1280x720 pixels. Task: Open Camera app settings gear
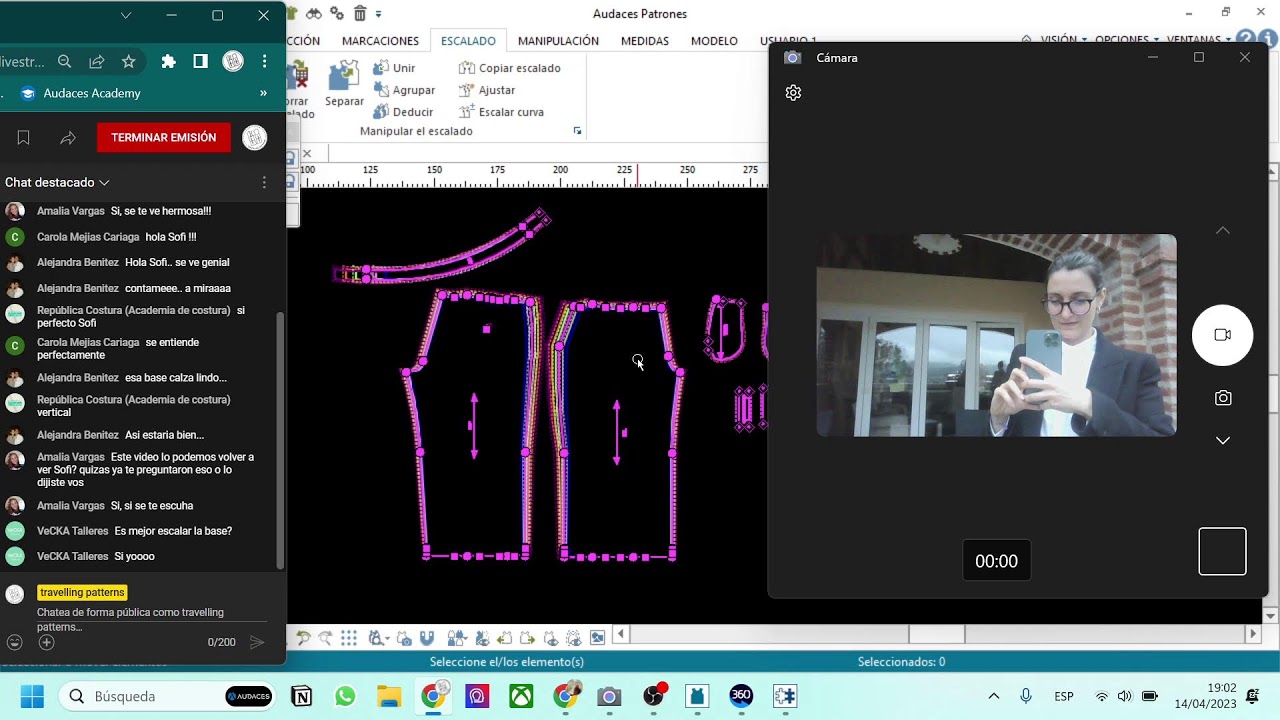coord(793,93)
